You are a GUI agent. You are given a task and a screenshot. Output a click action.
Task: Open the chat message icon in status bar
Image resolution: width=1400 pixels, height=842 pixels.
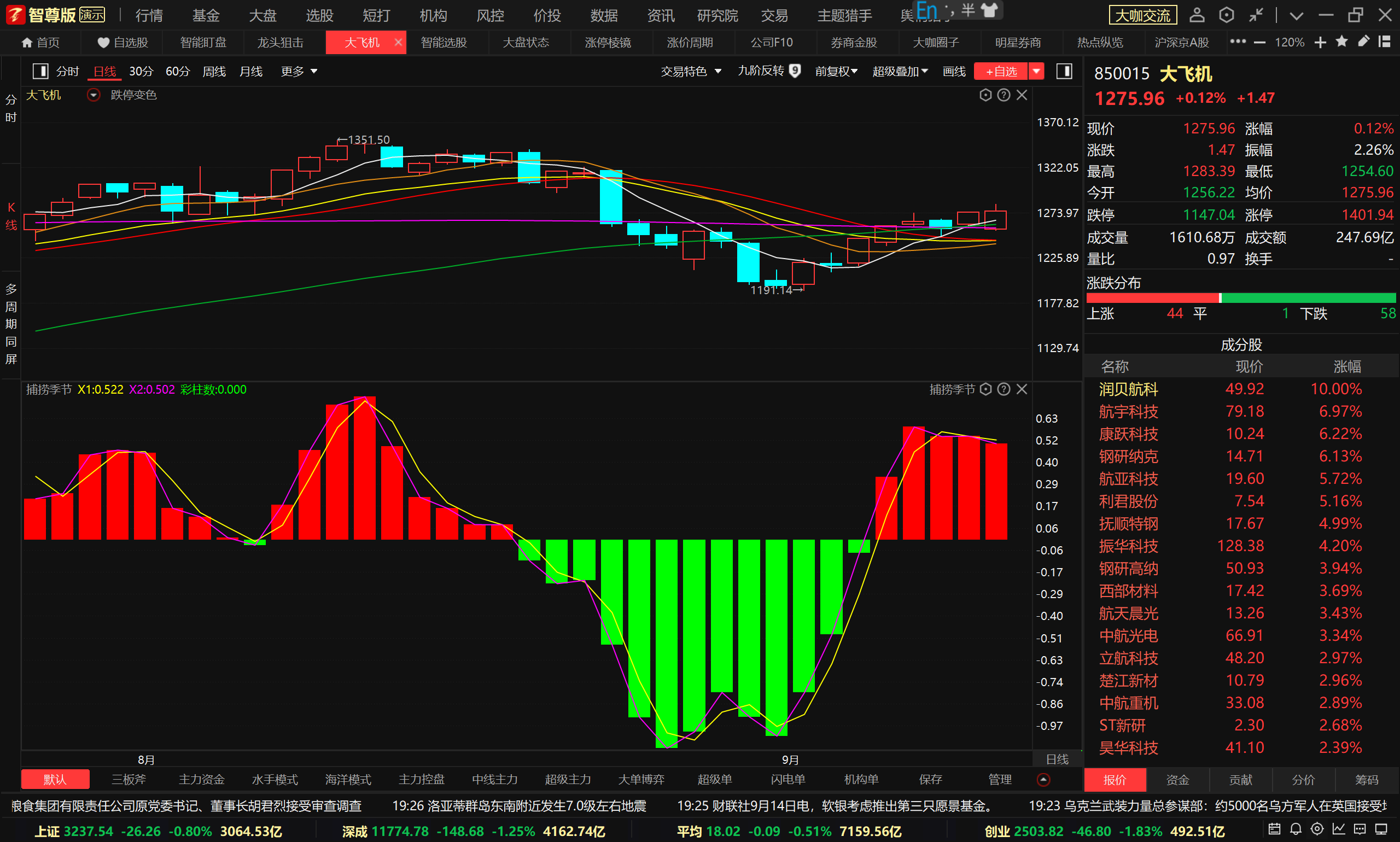click(1360, 829)
